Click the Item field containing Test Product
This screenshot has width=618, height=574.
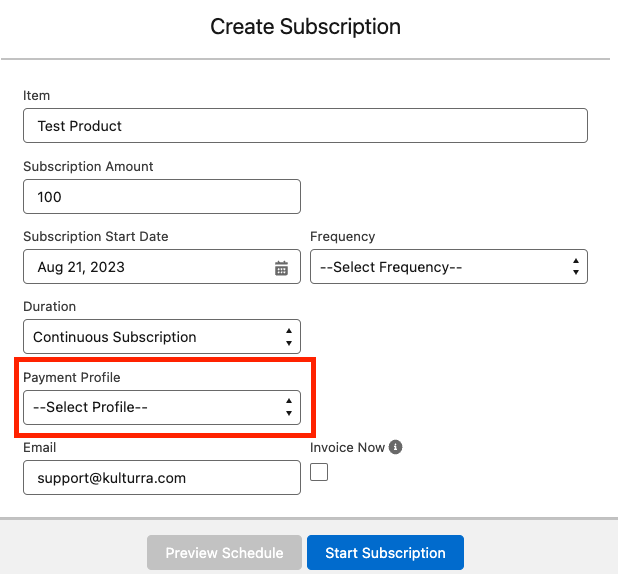[305, 126]
